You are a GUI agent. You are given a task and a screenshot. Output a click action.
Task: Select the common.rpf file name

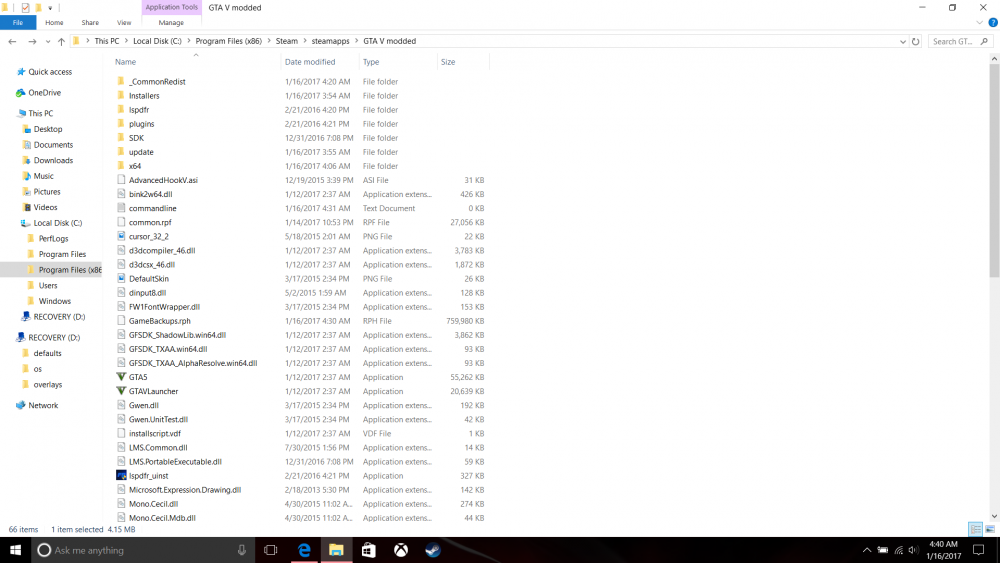click(150, 222)
